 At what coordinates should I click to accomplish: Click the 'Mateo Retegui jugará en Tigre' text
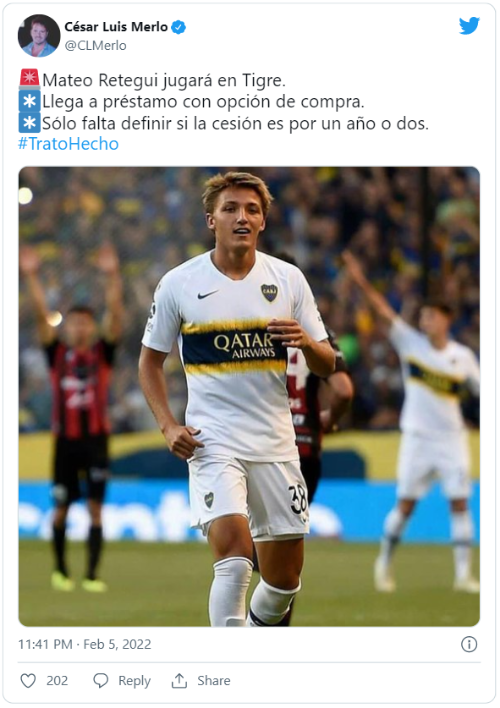164,80
